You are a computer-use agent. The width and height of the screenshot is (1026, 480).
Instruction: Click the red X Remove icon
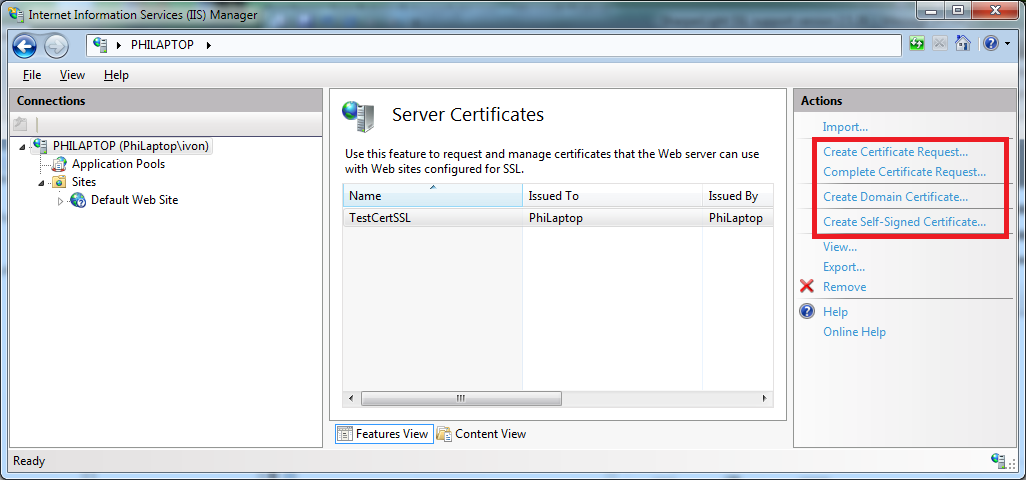point(807,286)
